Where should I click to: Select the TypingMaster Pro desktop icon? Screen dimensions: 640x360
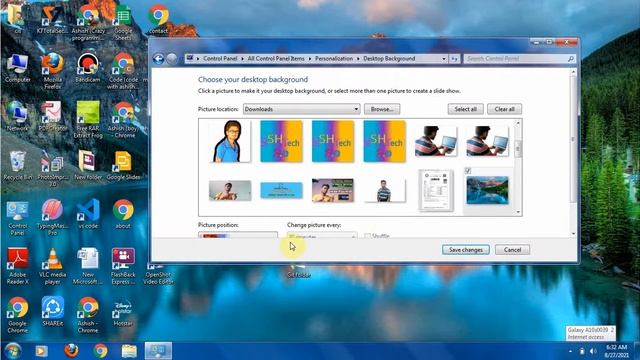tap(52, 217)
